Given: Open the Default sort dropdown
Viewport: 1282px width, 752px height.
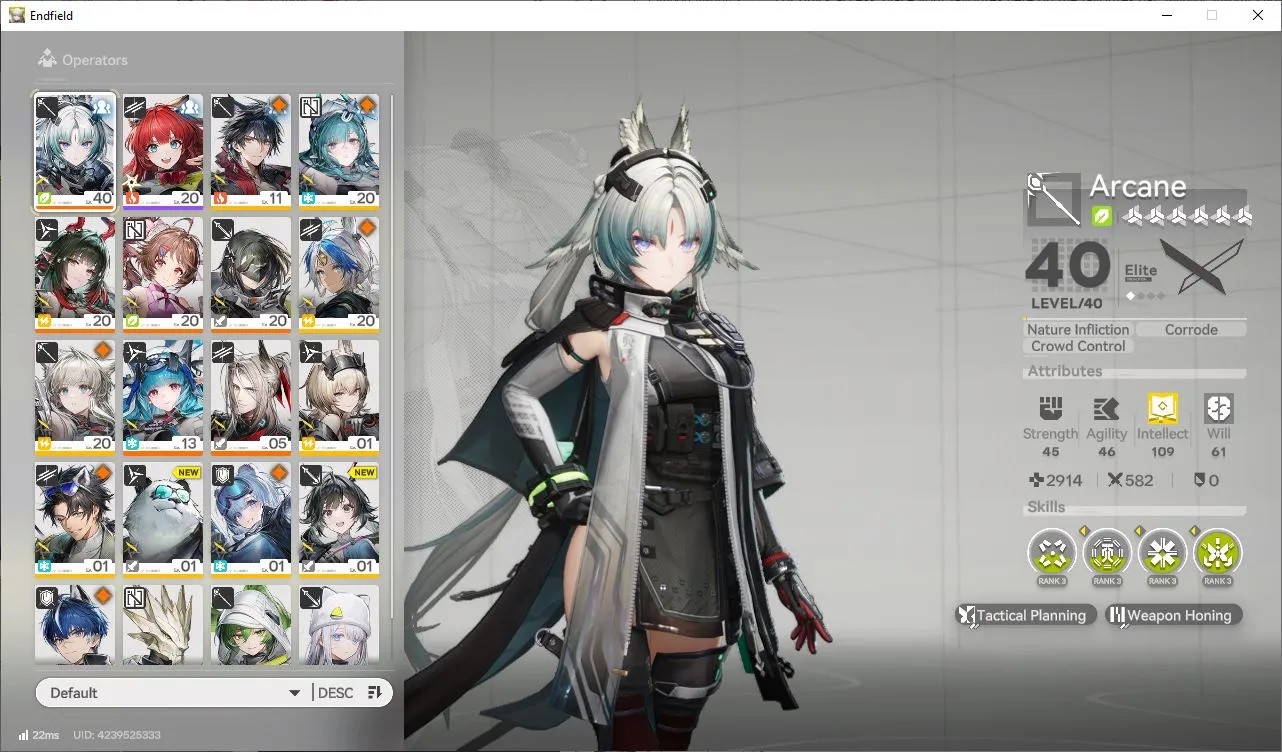Looking at the screenshot, I should coord(172,693).
